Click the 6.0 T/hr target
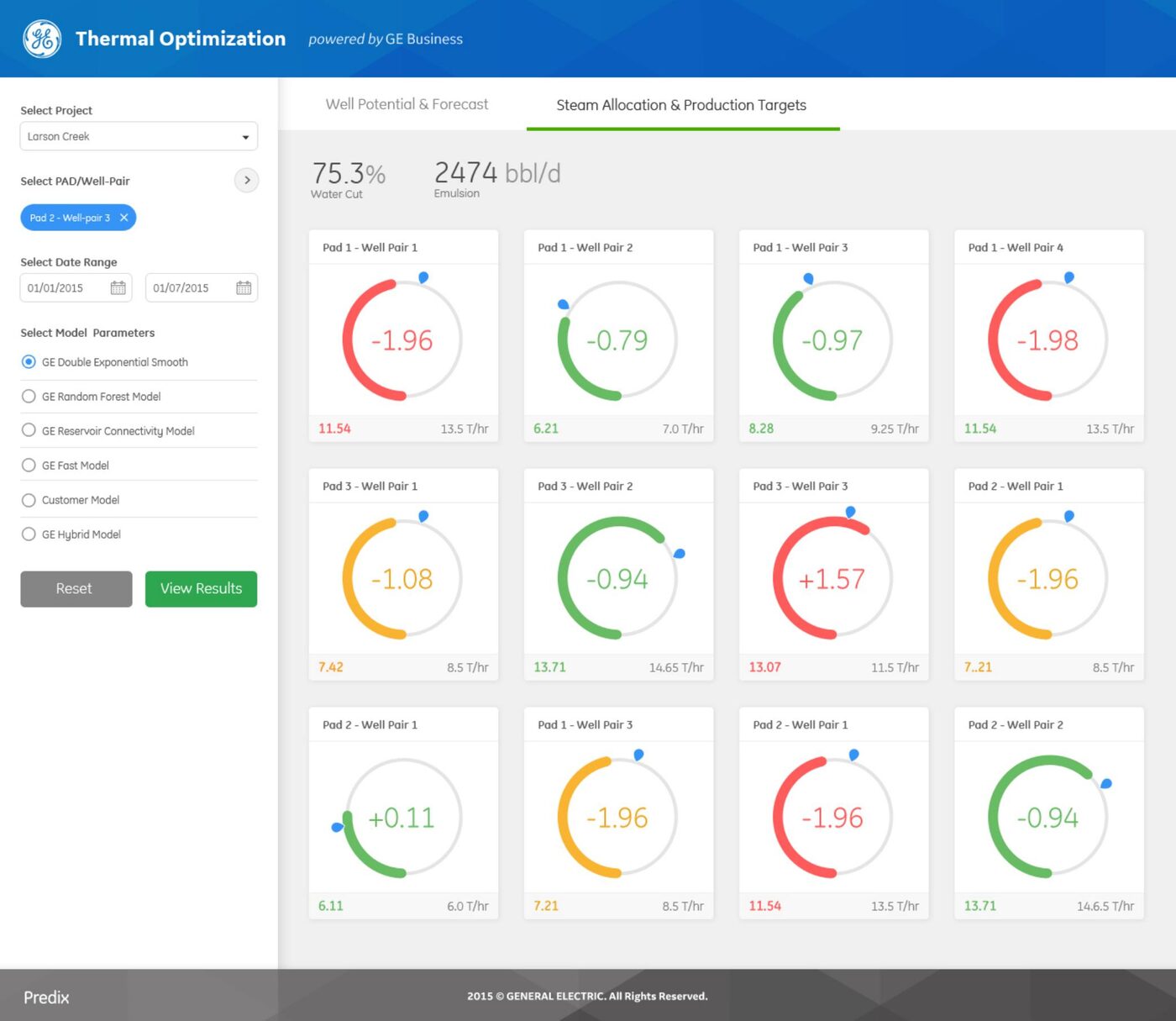Image resolution: width=1176 pixels, height=1021 pixels. pos(468,906)
